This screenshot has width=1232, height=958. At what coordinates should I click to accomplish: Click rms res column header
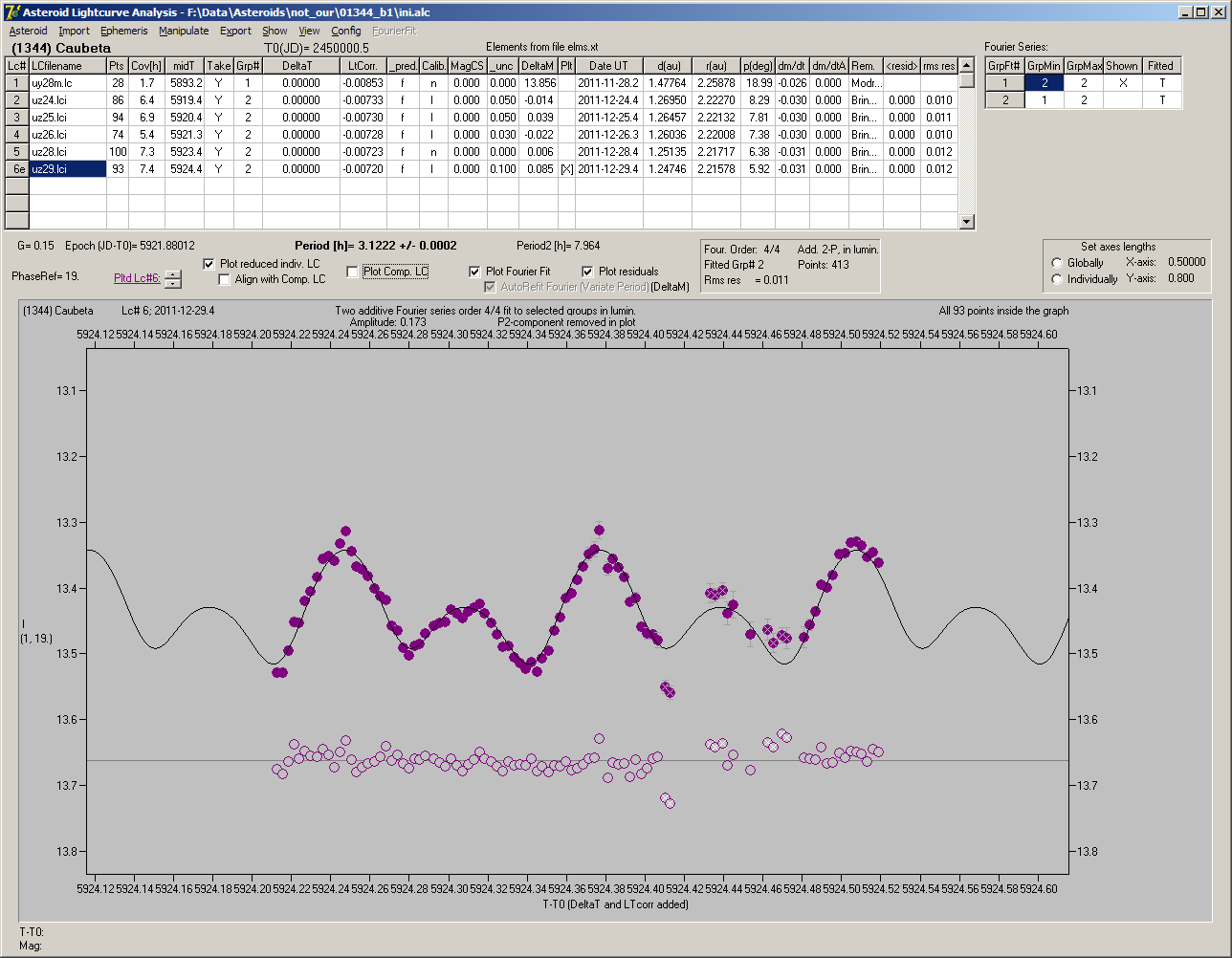(x=938, y=66)
